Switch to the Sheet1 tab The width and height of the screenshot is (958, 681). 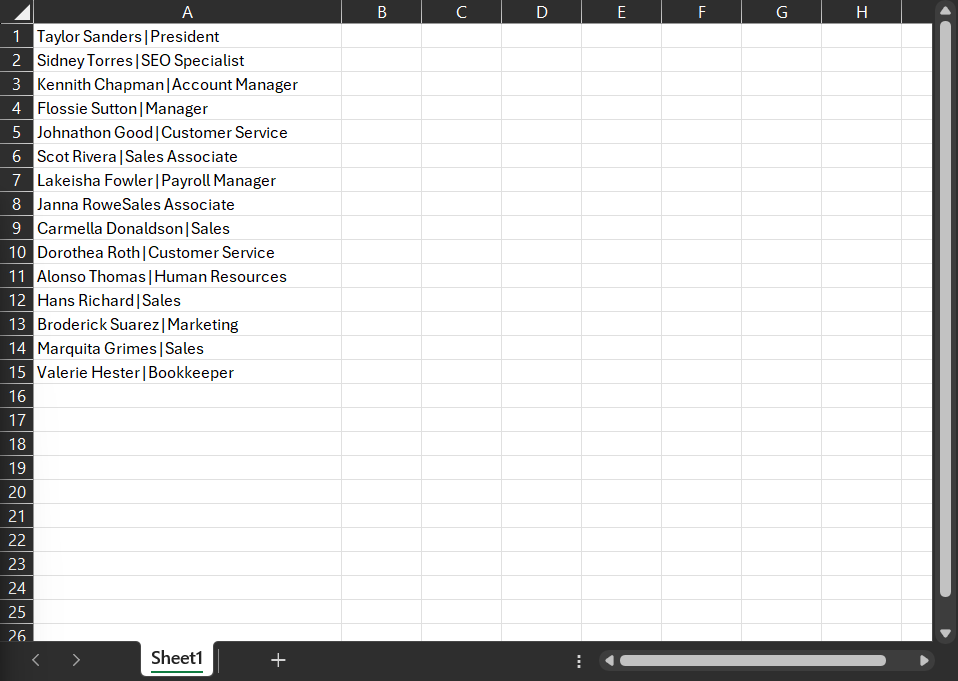[177, 658]
